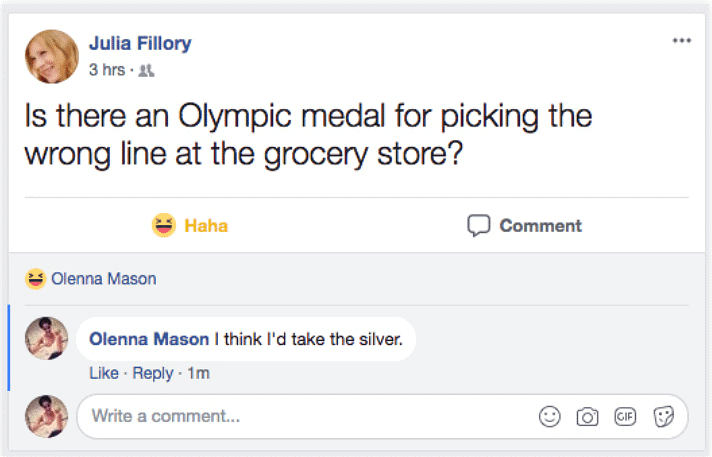Click the friends audience icon beside 3 hrs
Viewport: 712px width, 457px height.
[148, 70]
